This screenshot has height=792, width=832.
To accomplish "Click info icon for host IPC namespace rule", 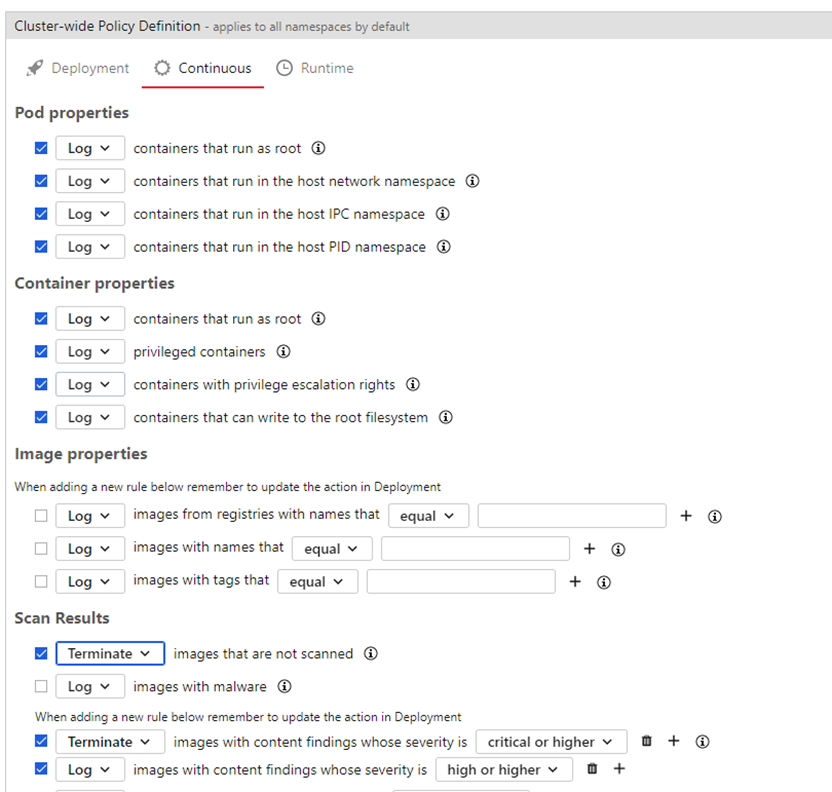I will [442, 214].
